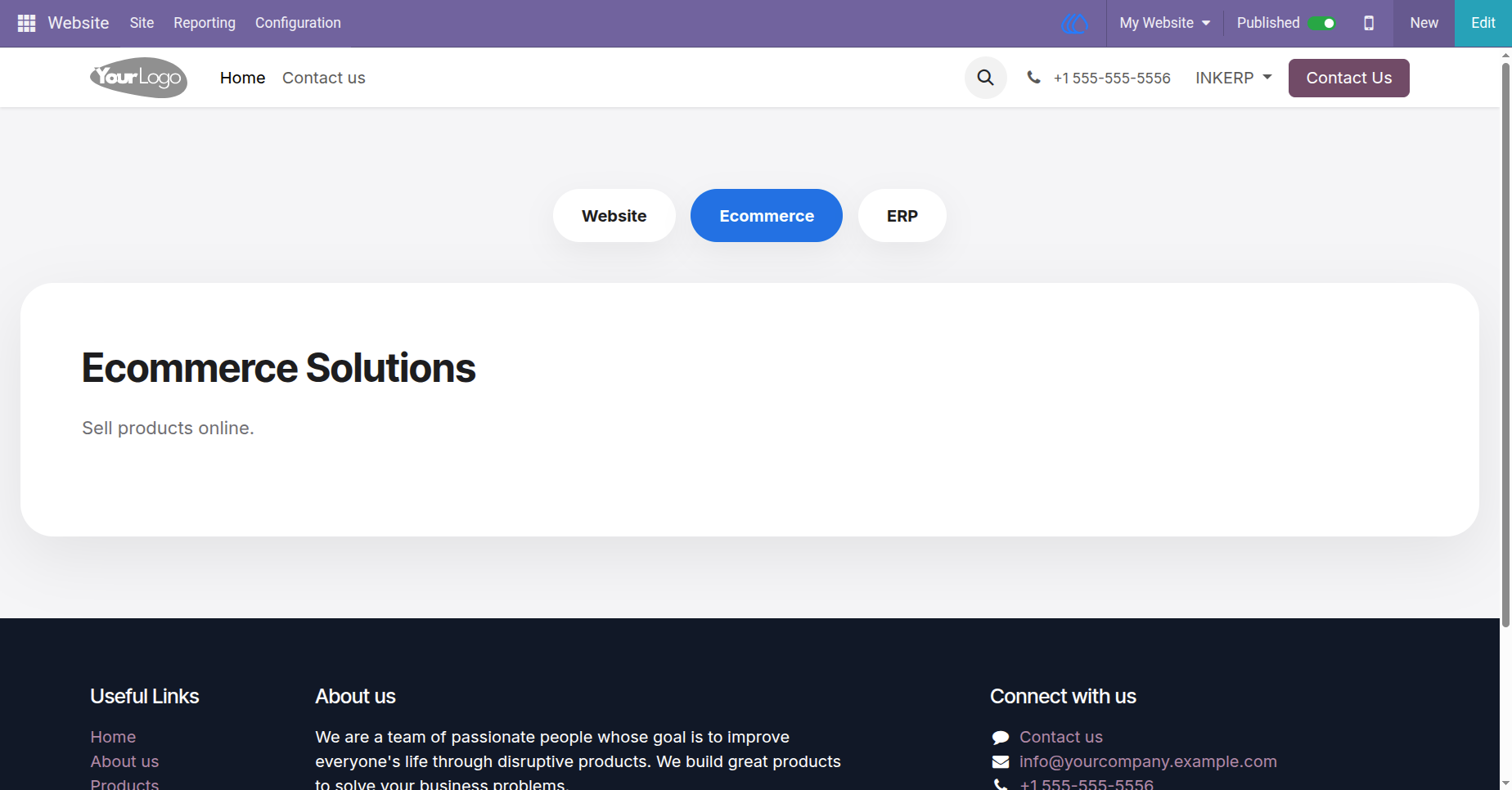Open the My Website dropdown
This screenshot has width=1512, height=790.
pos(1164,23)
